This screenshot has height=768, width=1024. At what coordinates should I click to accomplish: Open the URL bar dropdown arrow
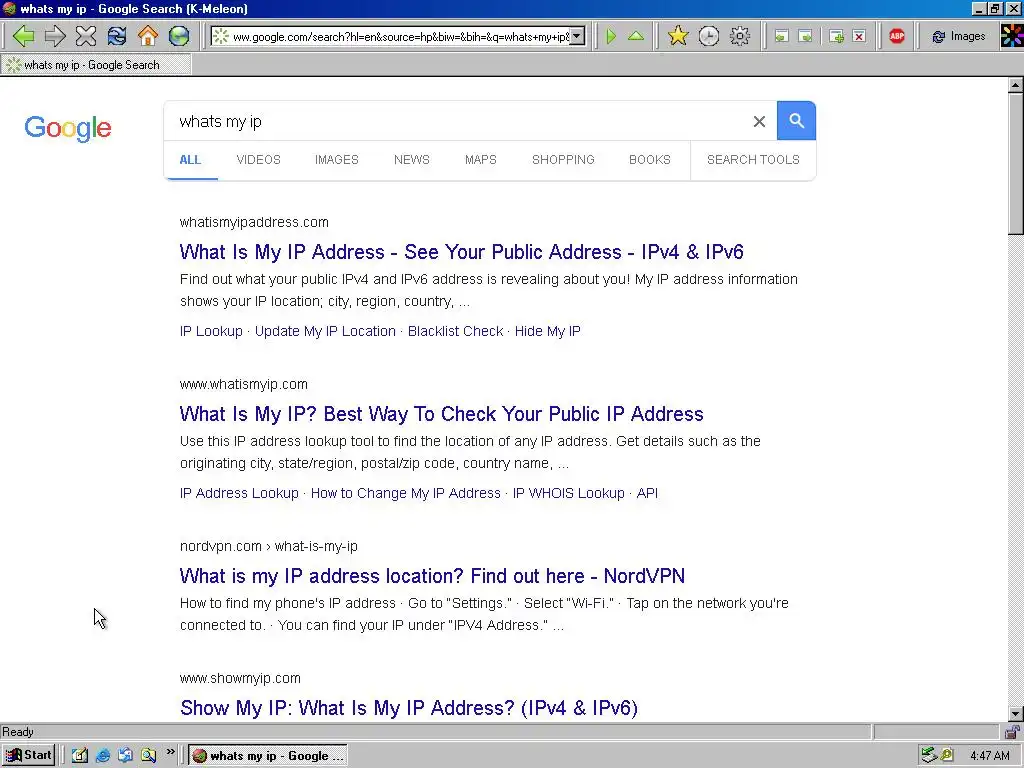pyautogui.click(x=577, y=37)
